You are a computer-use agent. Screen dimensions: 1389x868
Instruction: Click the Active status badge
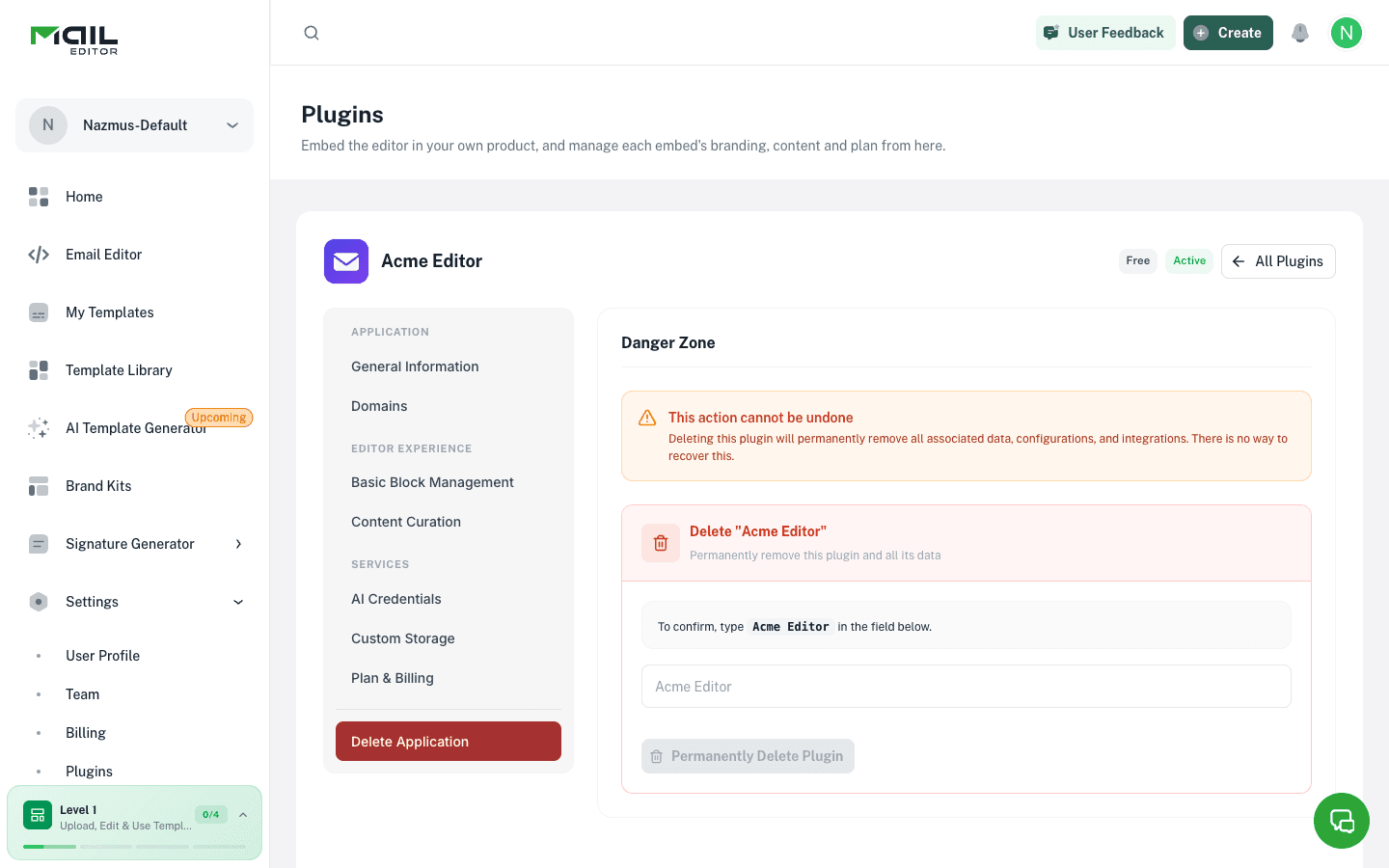point(1189,261)
